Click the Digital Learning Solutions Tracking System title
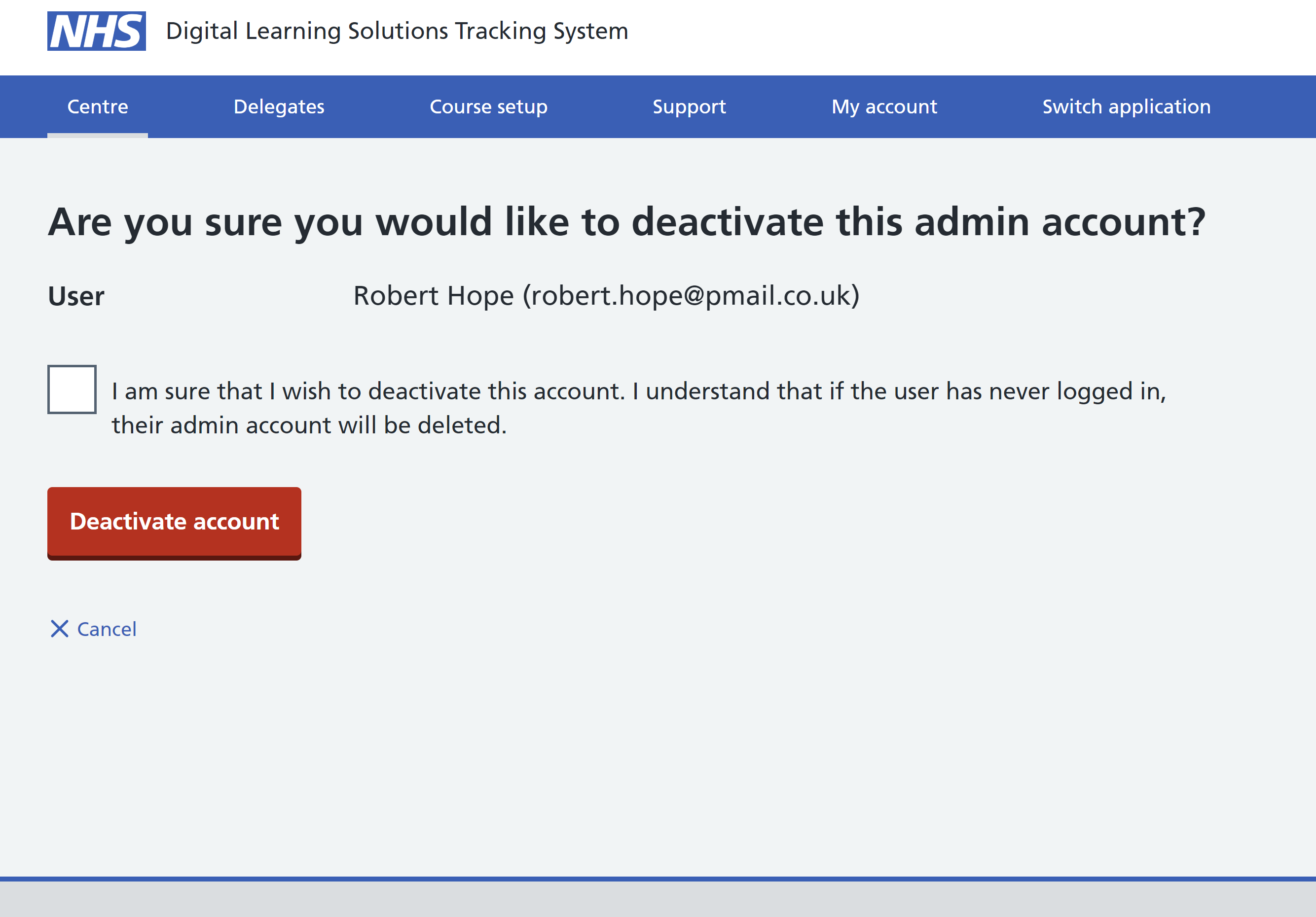The width and height of the screenshot is (1316, 917). click(397, 31)
